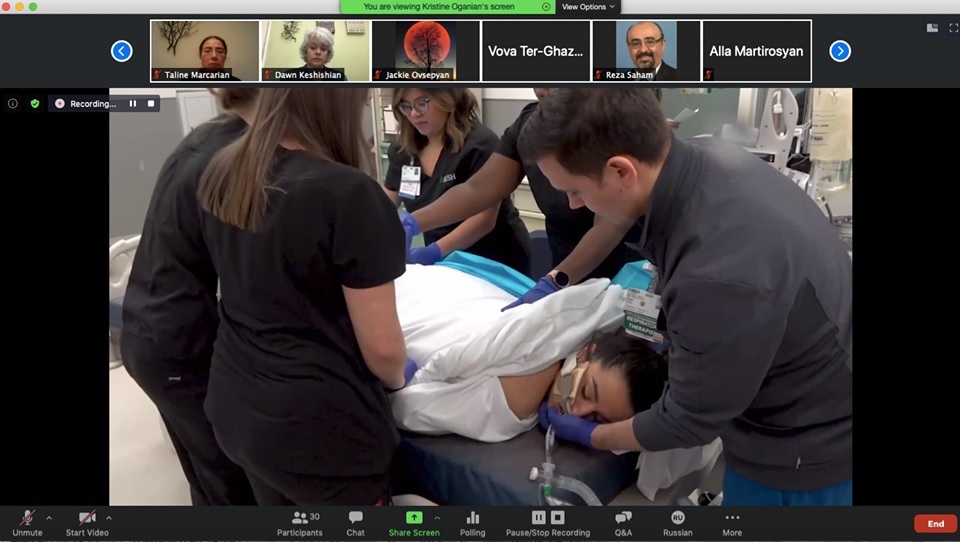Image resolution: width=960 pixels, height=542 pixels.
Task: Show next participants with right arrow
Action: pos(840,51)
